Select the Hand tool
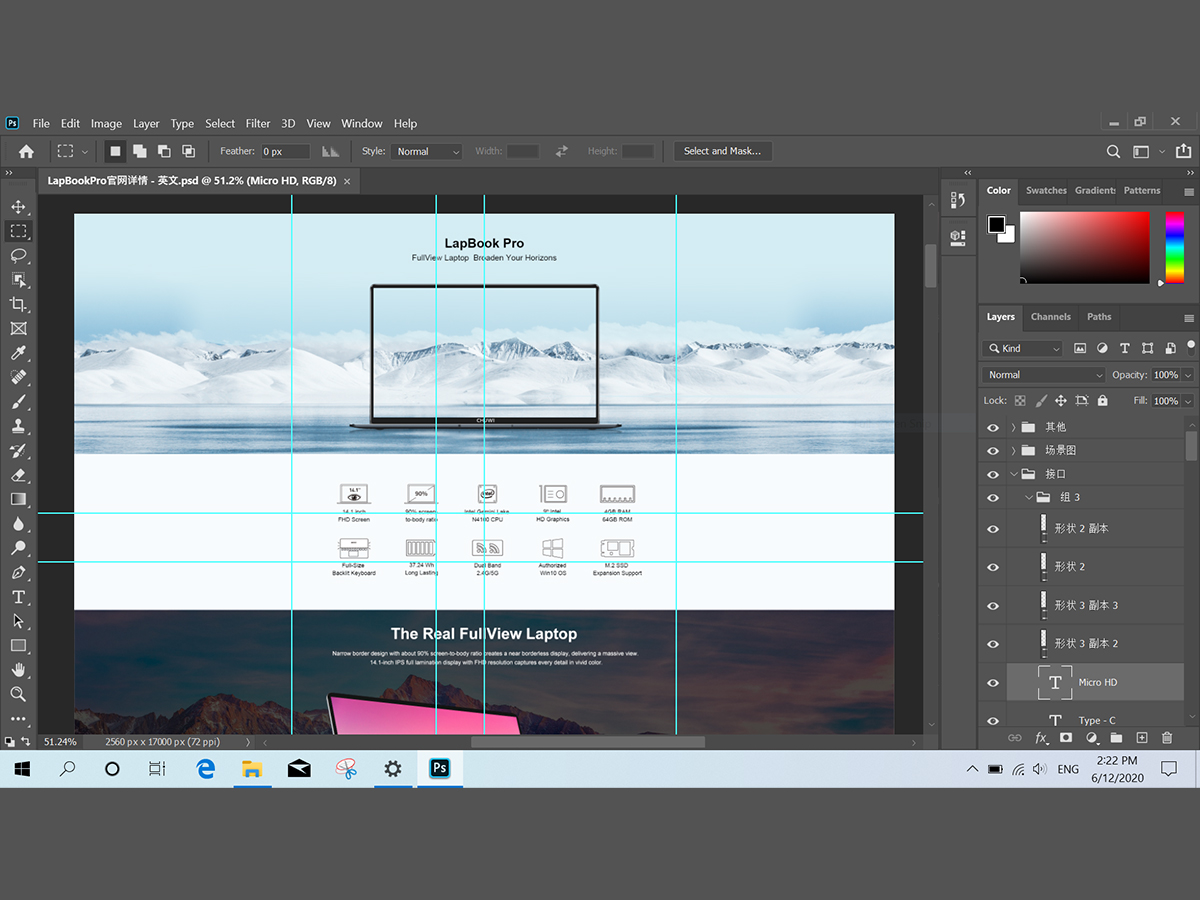 (18, 669)
